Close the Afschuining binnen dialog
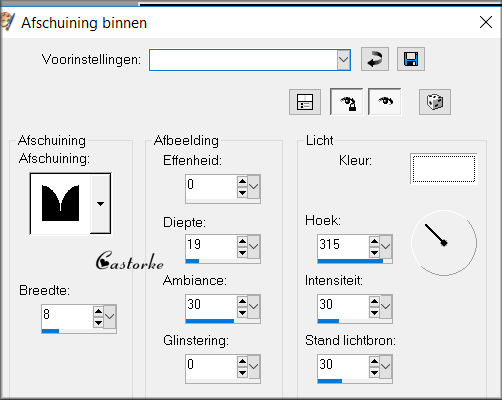 pos(486,23)
